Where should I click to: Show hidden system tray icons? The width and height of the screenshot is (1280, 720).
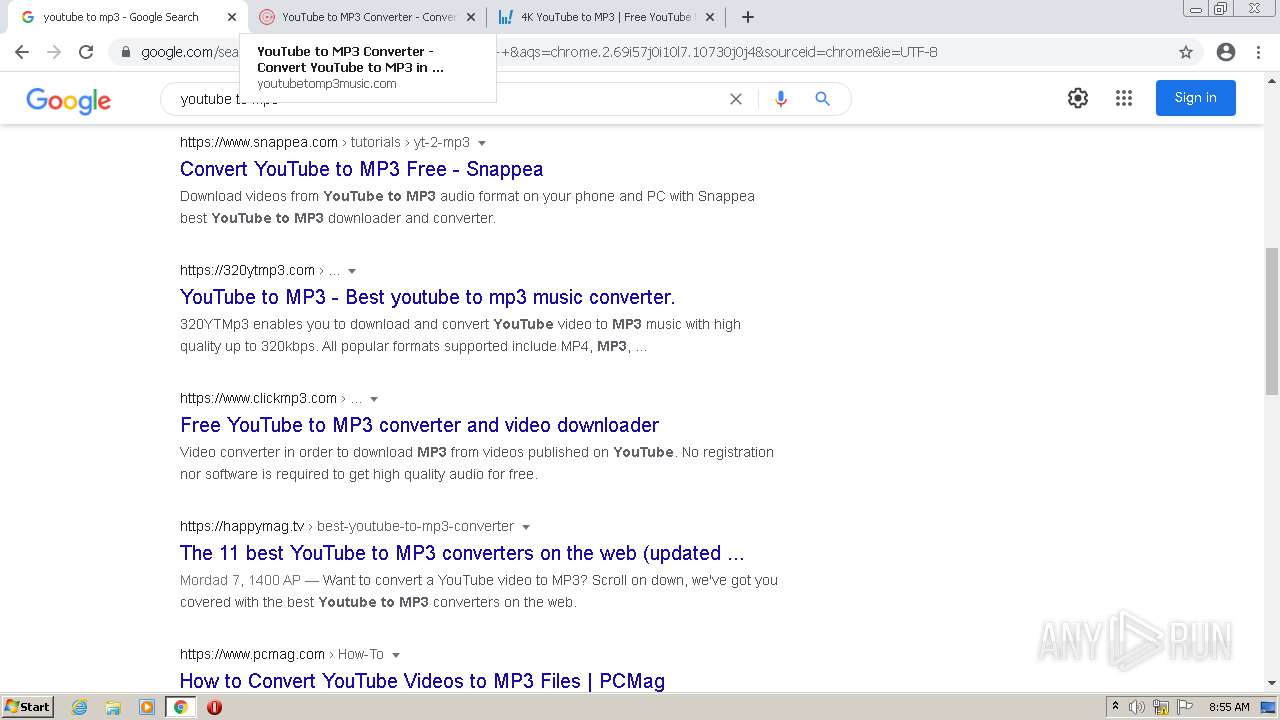[1115, 707]
